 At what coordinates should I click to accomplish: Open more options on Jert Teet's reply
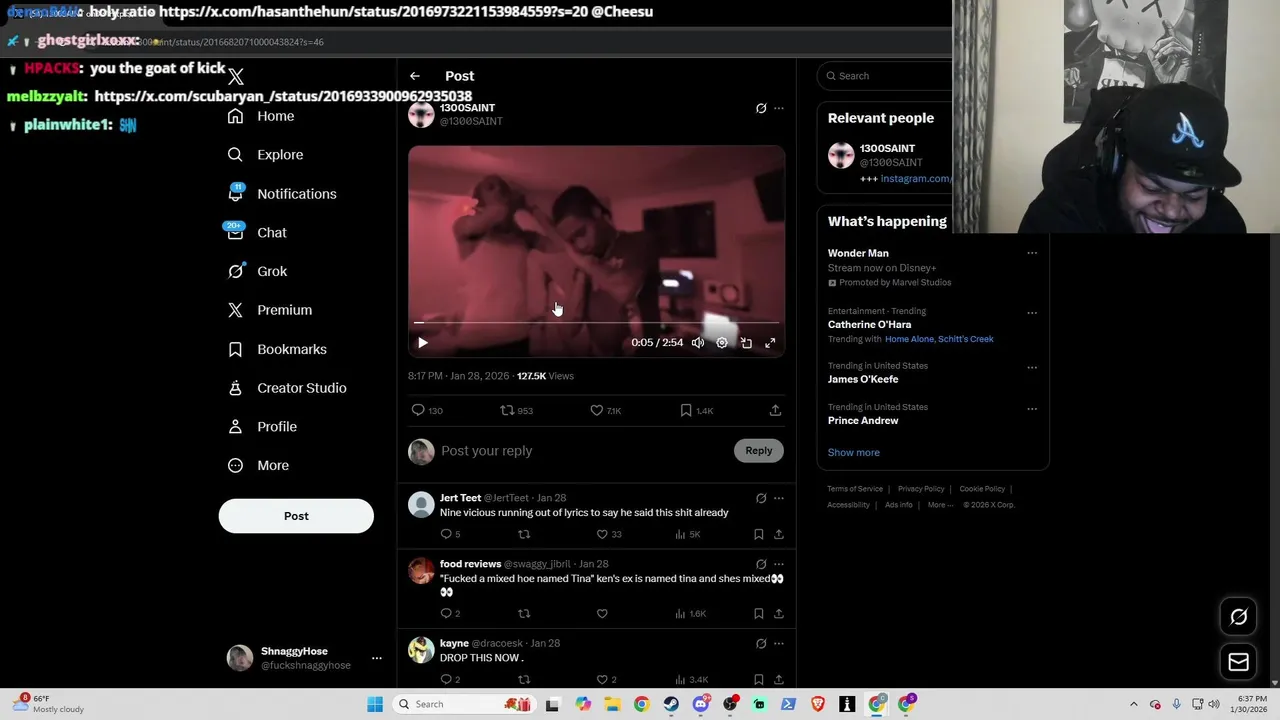tap(779, 498)
